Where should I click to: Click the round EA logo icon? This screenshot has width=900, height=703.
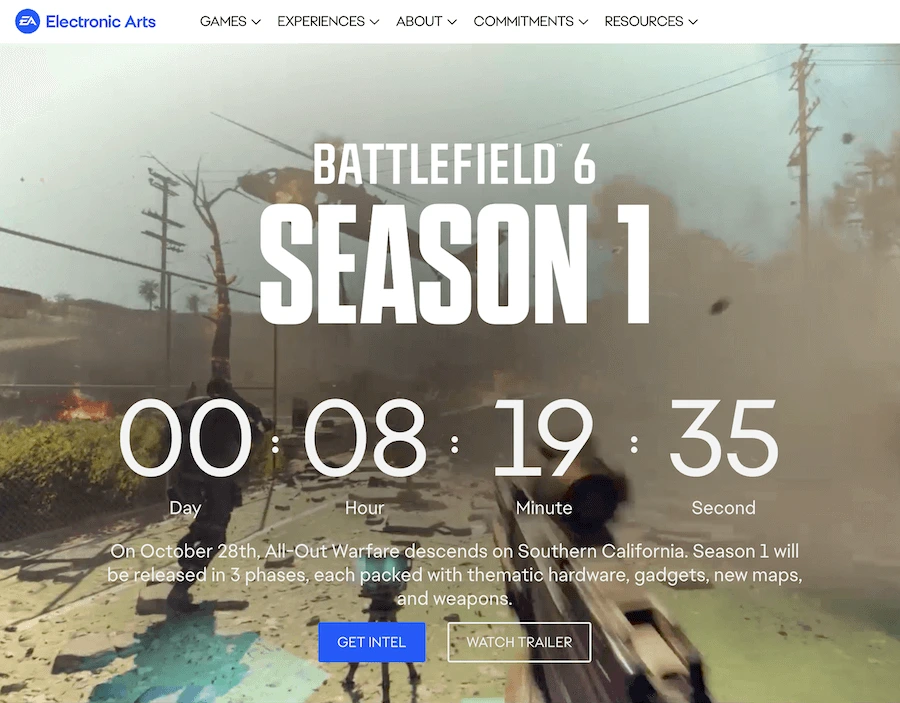pos(27,21)
